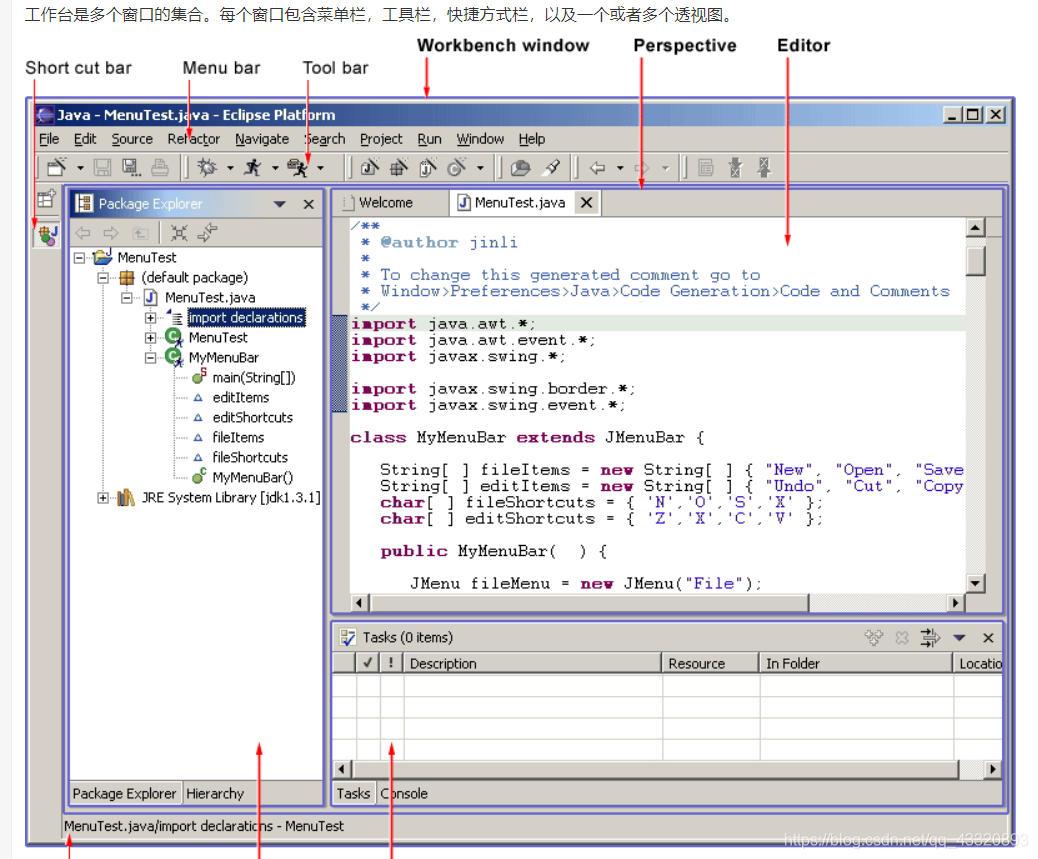Screen dimensions: 1038x859
Task: Collapse the MenuTest.java file node
Action: tap(127, 298)
